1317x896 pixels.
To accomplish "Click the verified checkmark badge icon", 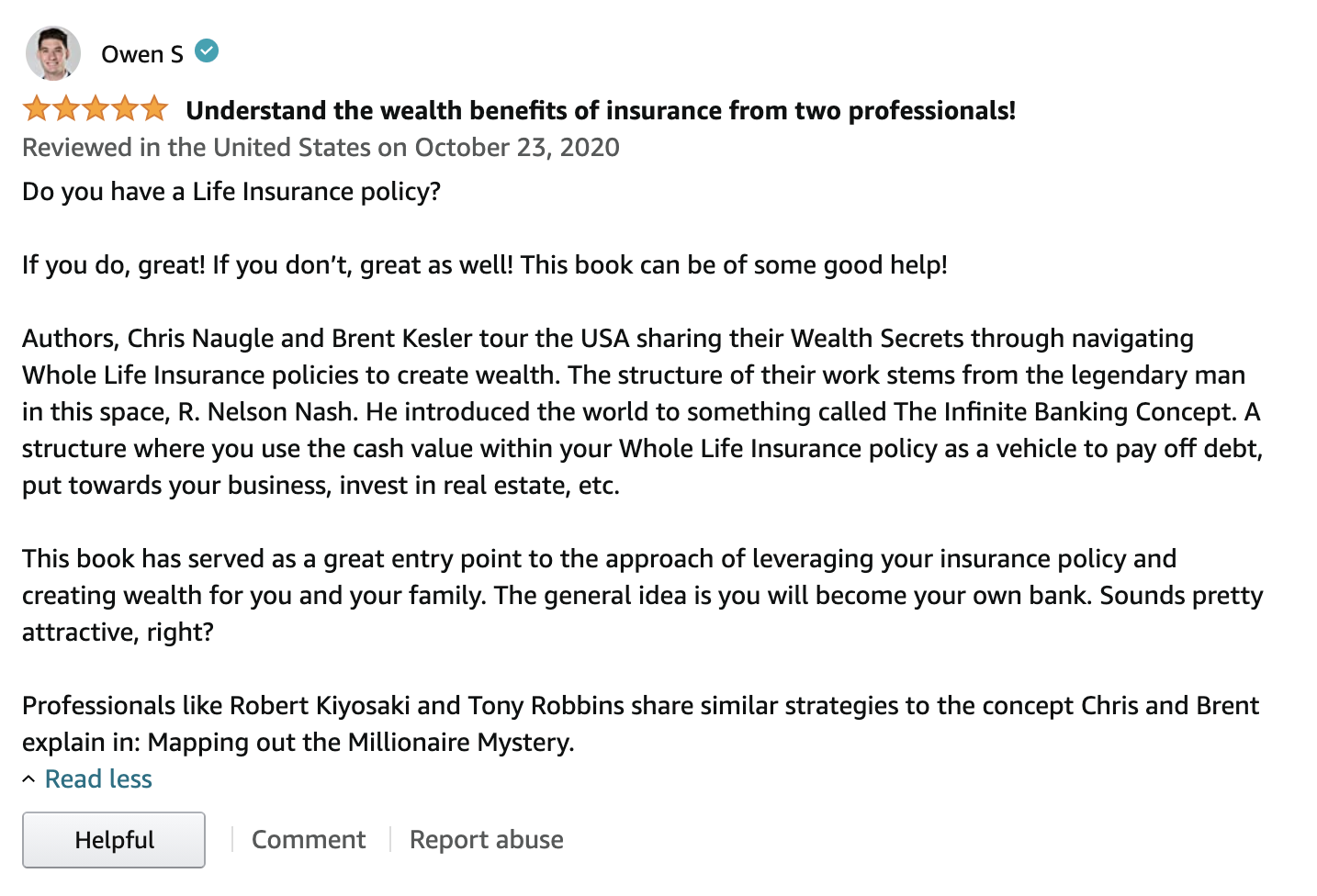I will [x=208, y=51].
